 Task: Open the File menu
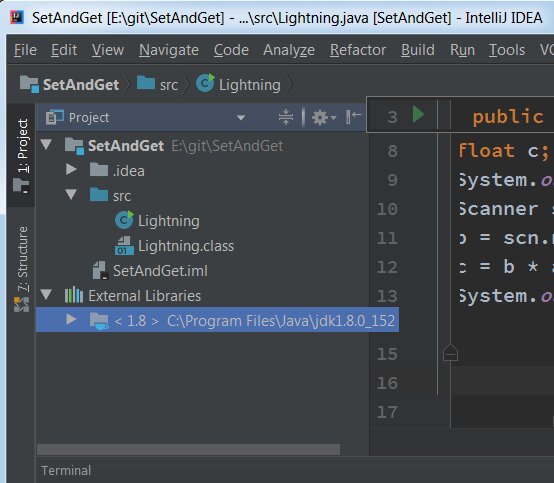coord(25,50)
